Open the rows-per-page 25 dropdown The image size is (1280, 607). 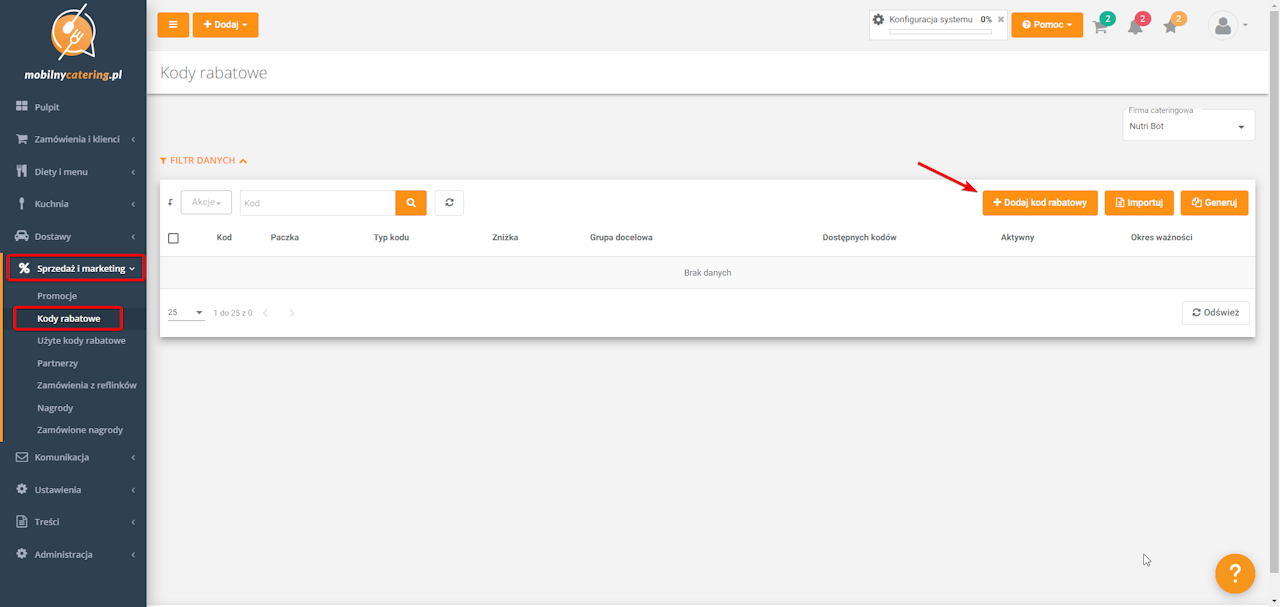tap(185, 313)
